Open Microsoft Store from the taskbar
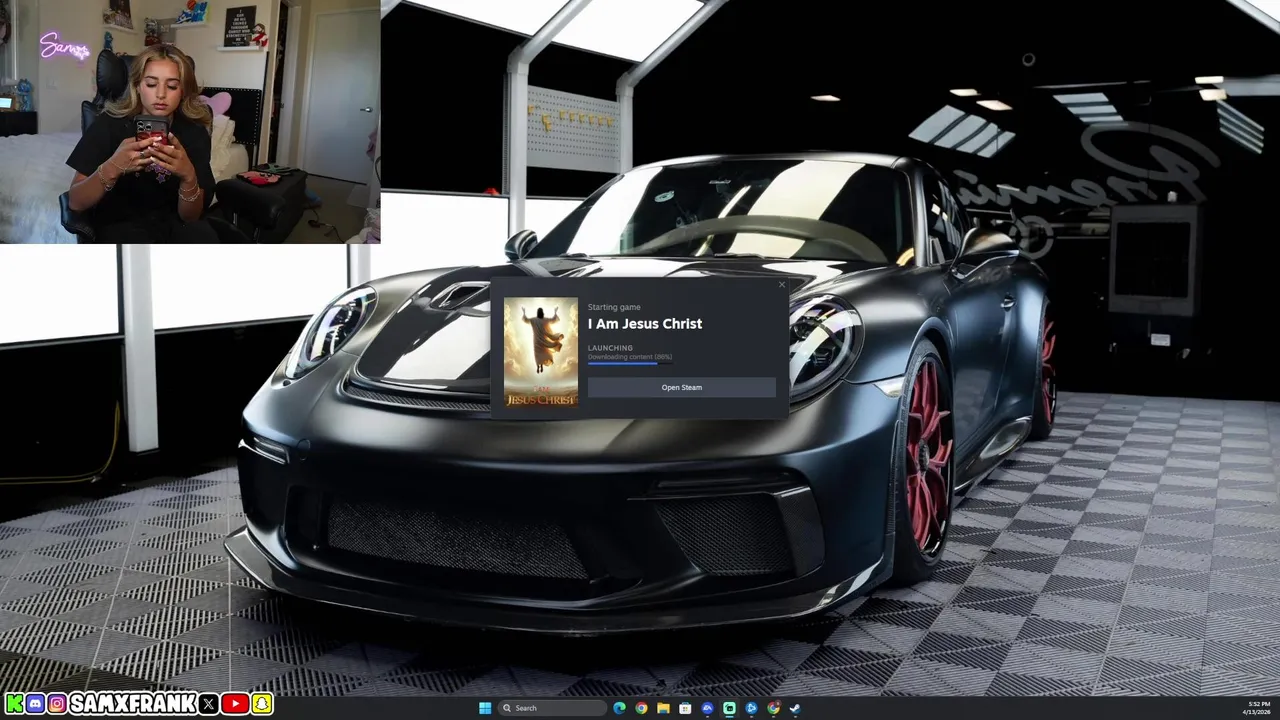 pos(685,708)
